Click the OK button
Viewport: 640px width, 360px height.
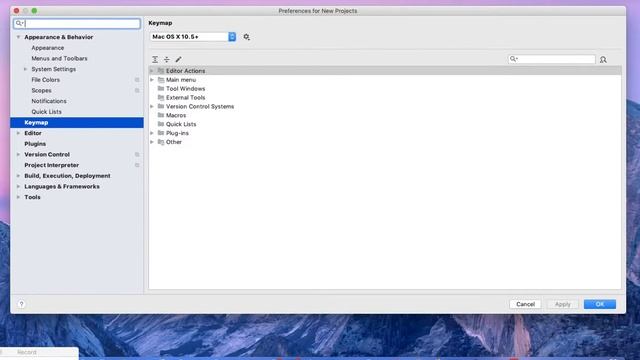[x=600, y=304]
